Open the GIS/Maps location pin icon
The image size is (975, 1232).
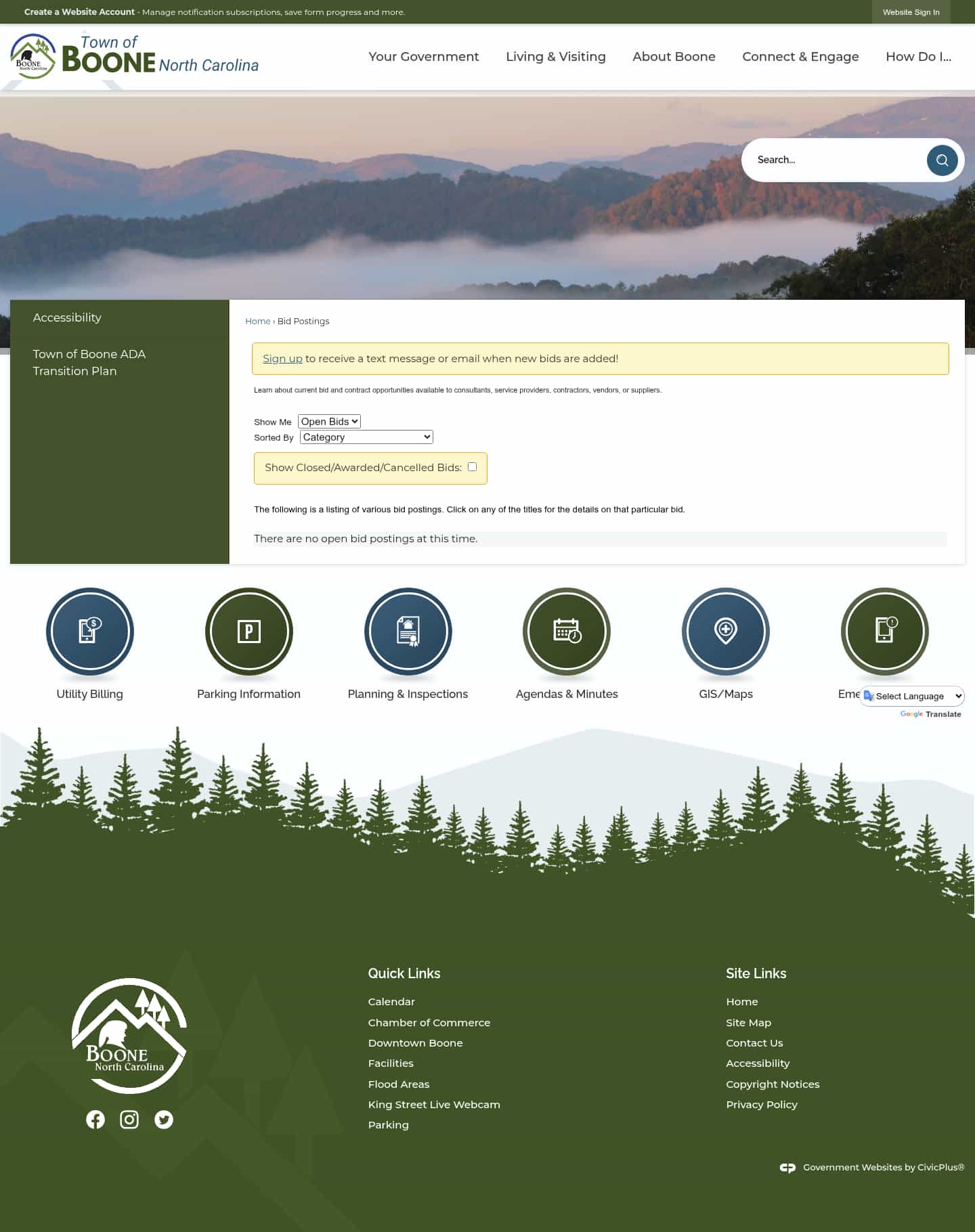tap(726, 632)
